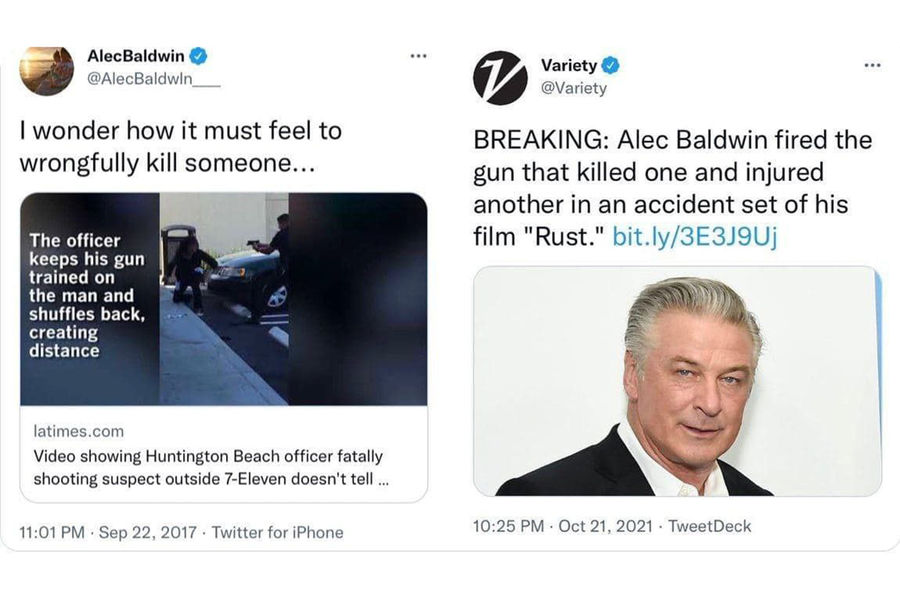Click the AlecBaldwin profile avatar picture

coord(46,70)
